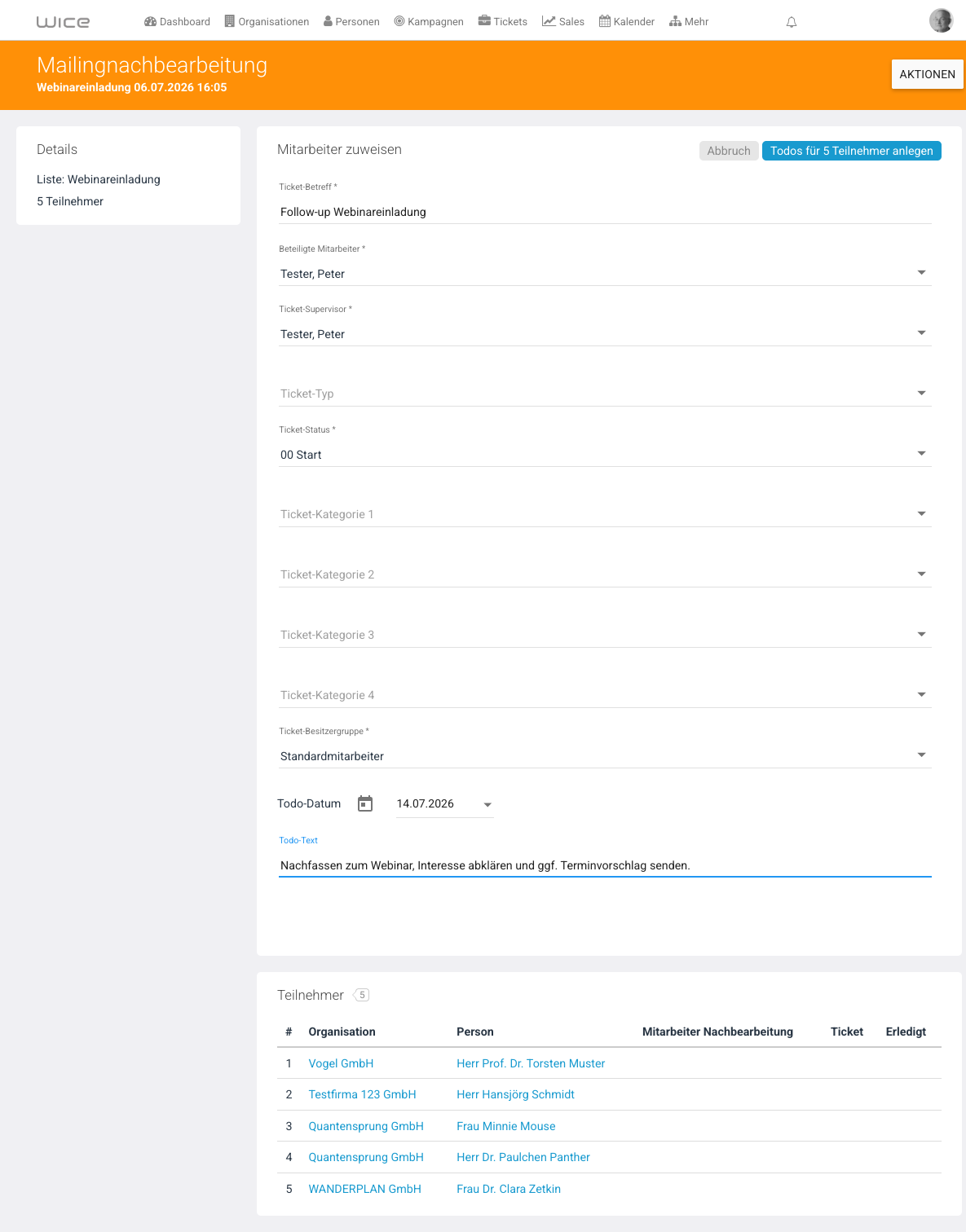Screen dimensions: 966x1232
Task: Click into the Ticket-Betreff field
Action: pos(605,212)
